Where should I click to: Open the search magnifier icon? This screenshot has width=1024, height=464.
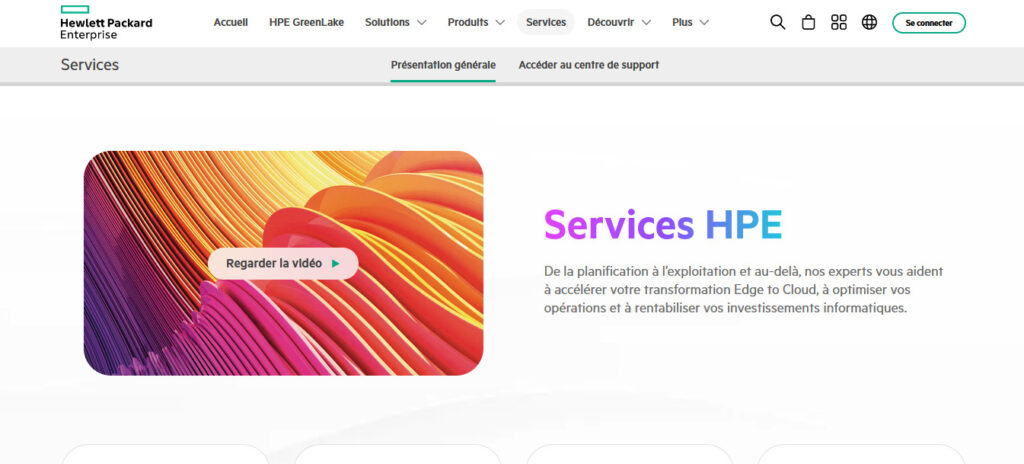[777, 22]
